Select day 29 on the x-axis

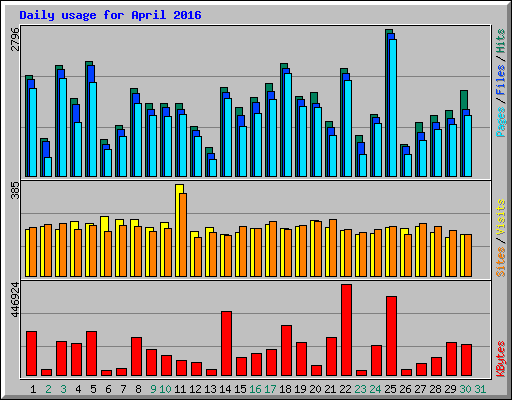click(x=450, y=389)
